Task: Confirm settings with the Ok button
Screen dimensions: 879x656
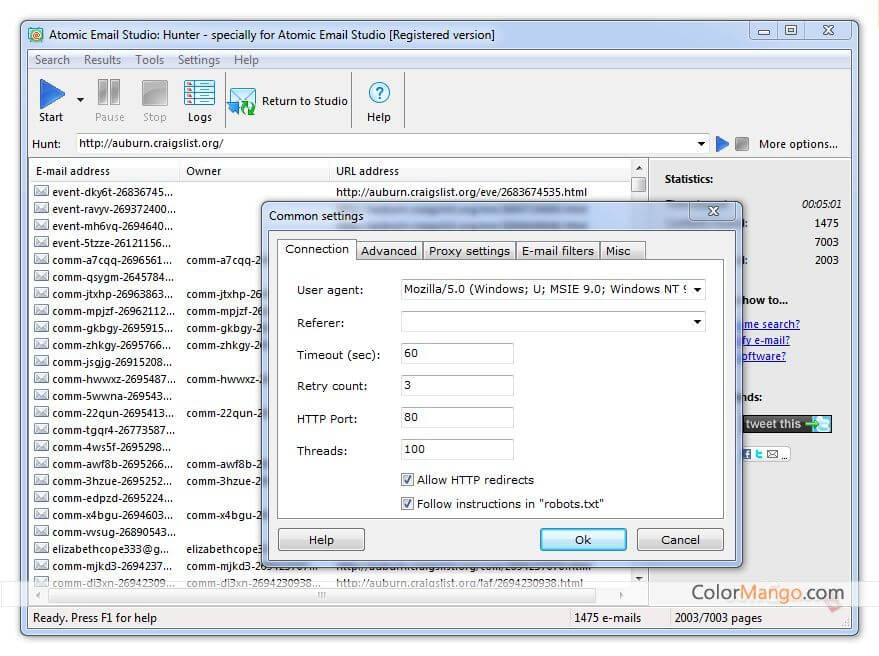Action: (x=583, y=540)
